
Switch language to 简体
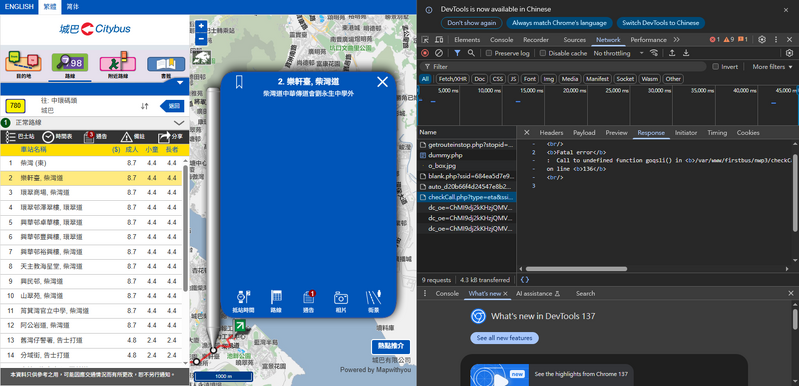pyautogui.click(x=72, y=7)
